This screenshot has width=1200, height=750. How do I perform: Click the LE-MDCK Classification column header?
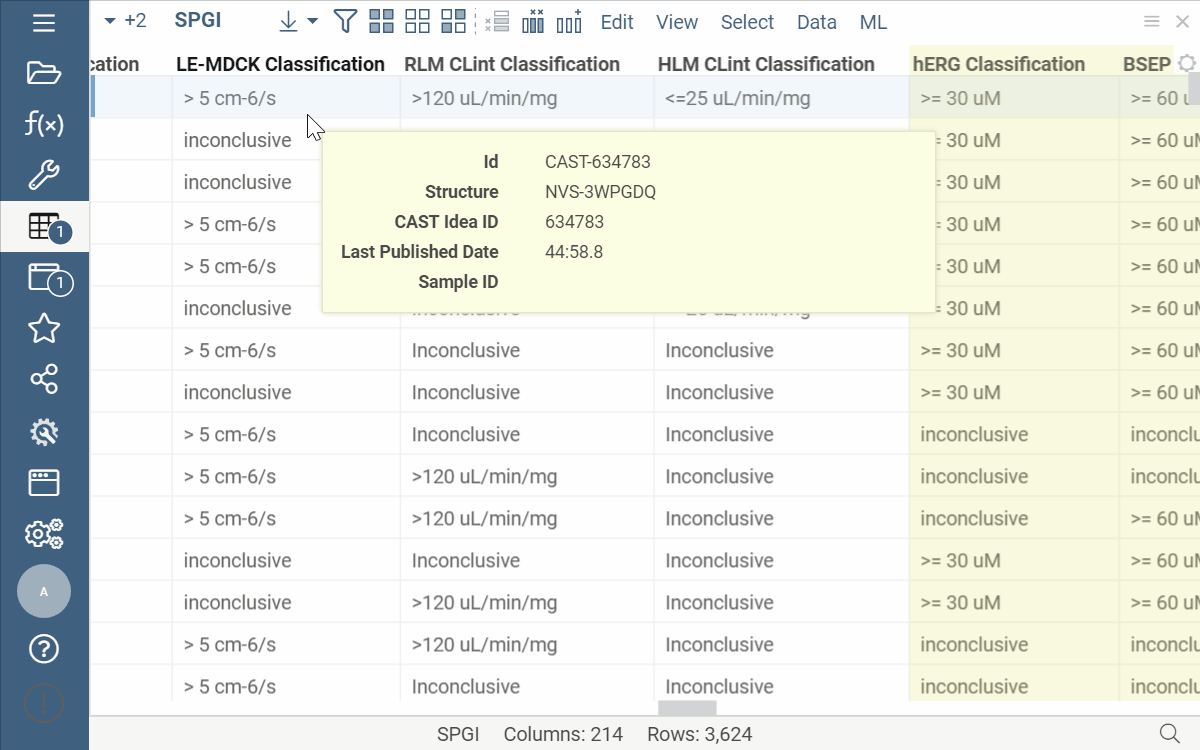(280, 64)
